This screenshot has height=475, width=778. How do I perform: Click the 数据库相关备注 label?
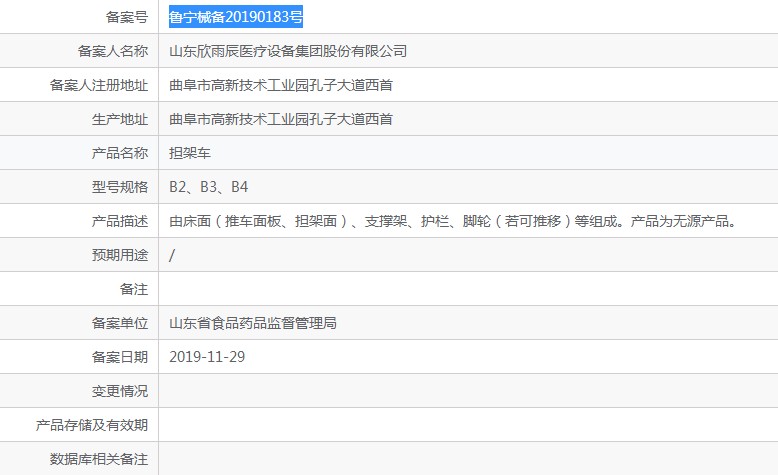point(99,459)
